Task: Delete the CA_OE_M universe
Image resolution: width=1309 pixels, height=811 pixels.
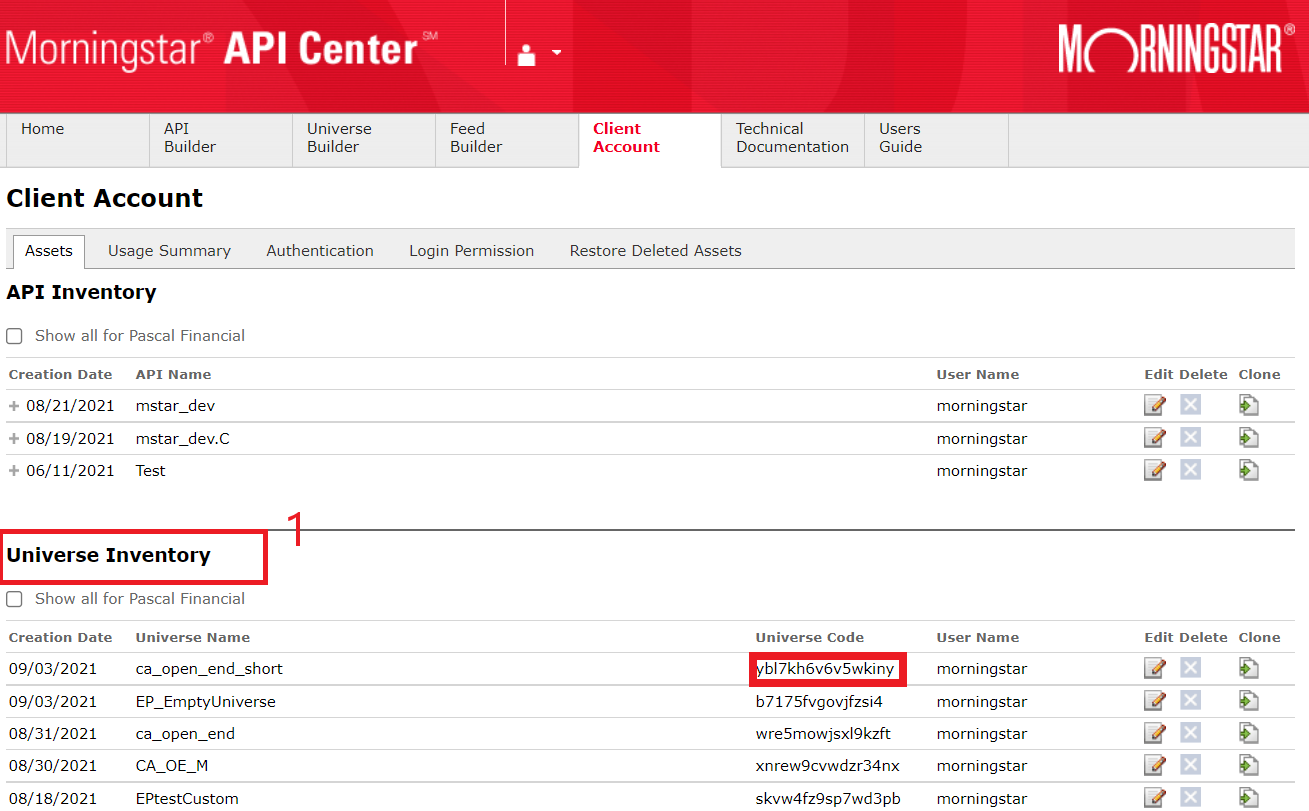Action: (1189, 765)
